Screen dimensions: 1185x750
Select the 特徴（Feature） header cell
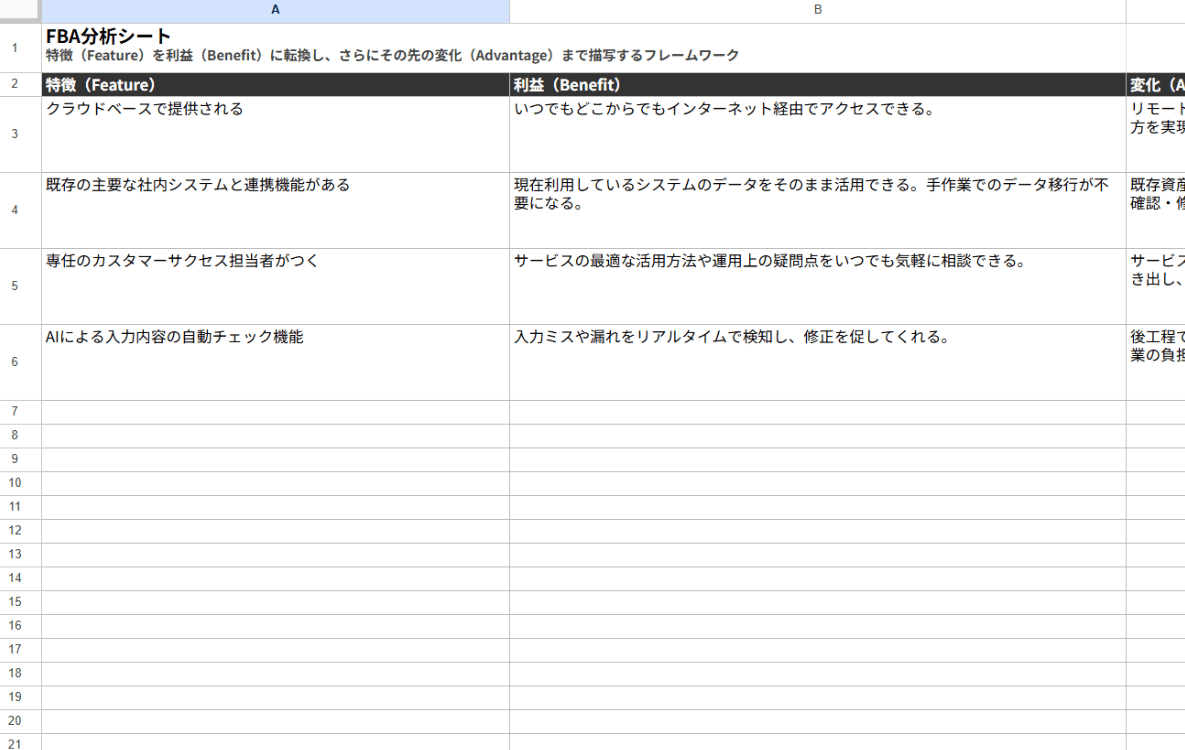click(275, 85)
